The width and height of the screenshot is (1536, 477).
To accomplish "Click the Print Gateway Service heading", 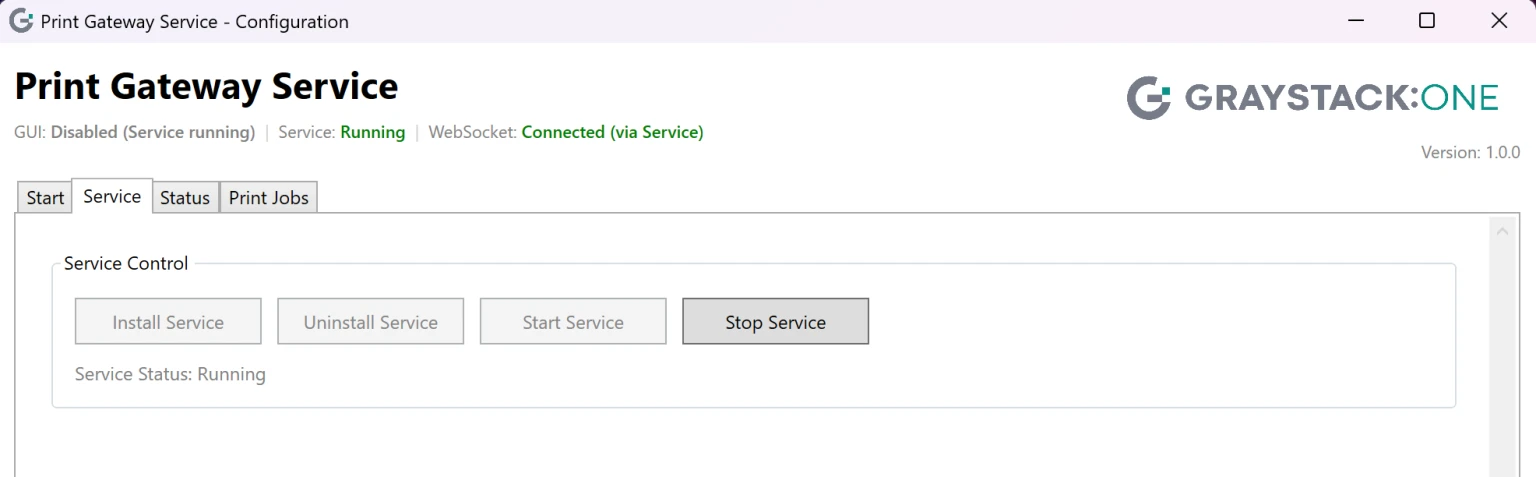I will [x=206, y=87].
